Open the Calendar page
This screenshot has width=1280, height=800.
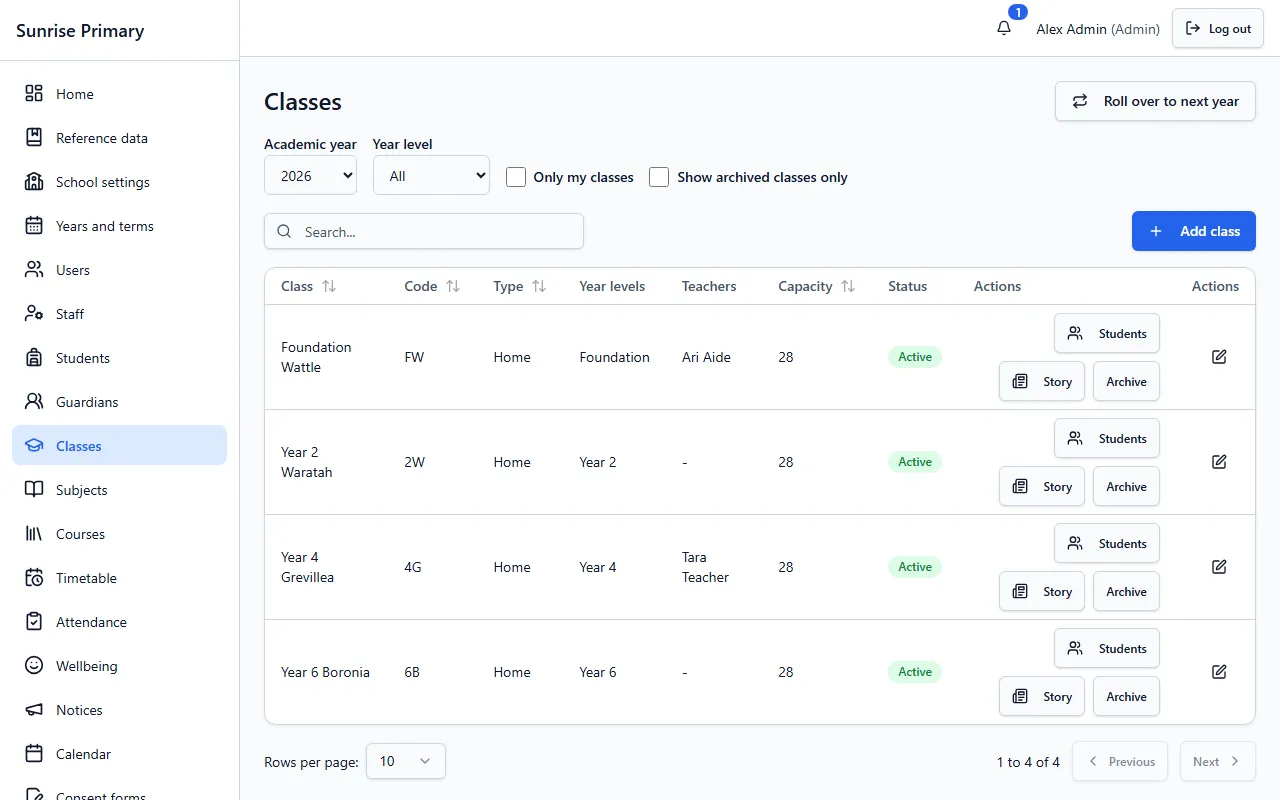[x=120, y=754]
